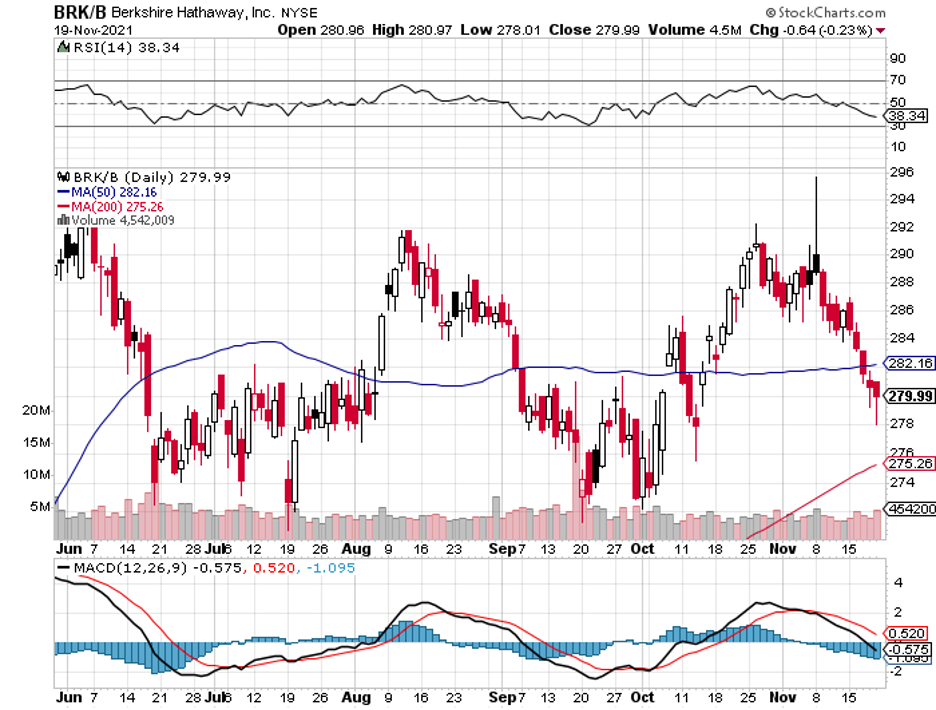Click the Oct label under the price chart
This screenshot has width=936, height=710.
pos(642,549)
